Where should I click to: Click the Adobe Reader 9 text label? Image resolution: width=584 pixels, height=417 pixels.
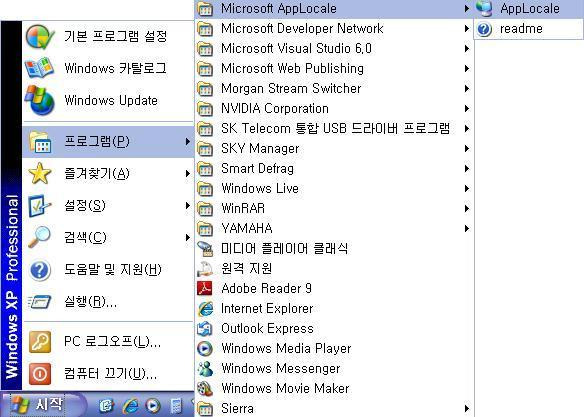(266, 289)
